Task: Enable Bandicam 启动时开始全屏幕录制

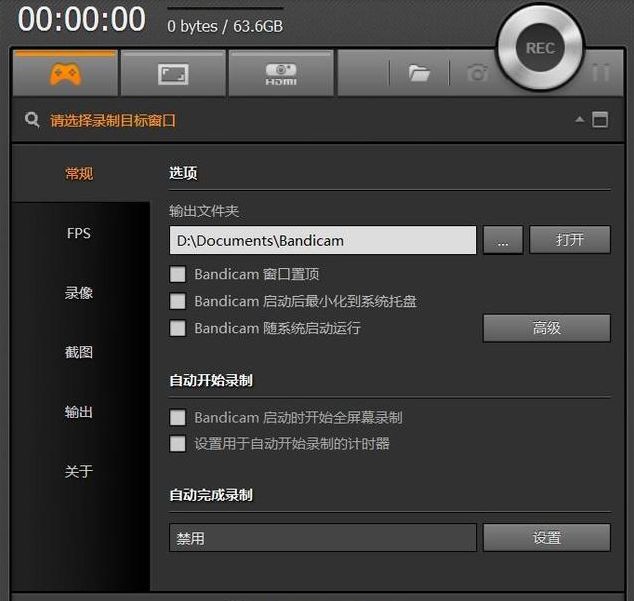Action: [x=178, y=418]
